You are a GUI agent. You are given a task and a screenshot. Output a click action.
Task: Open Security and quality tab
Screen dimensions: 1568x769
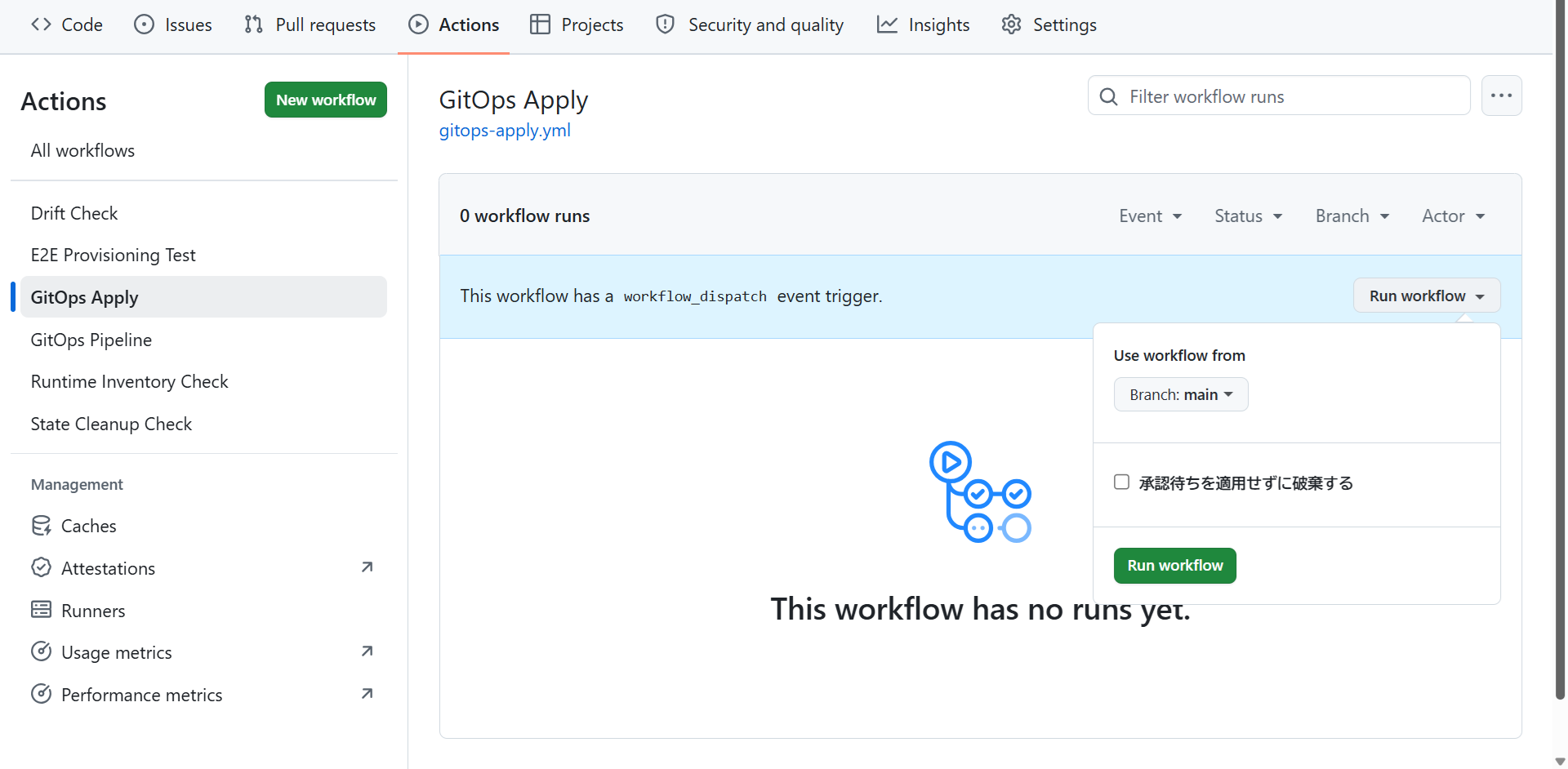coord(750,24)
